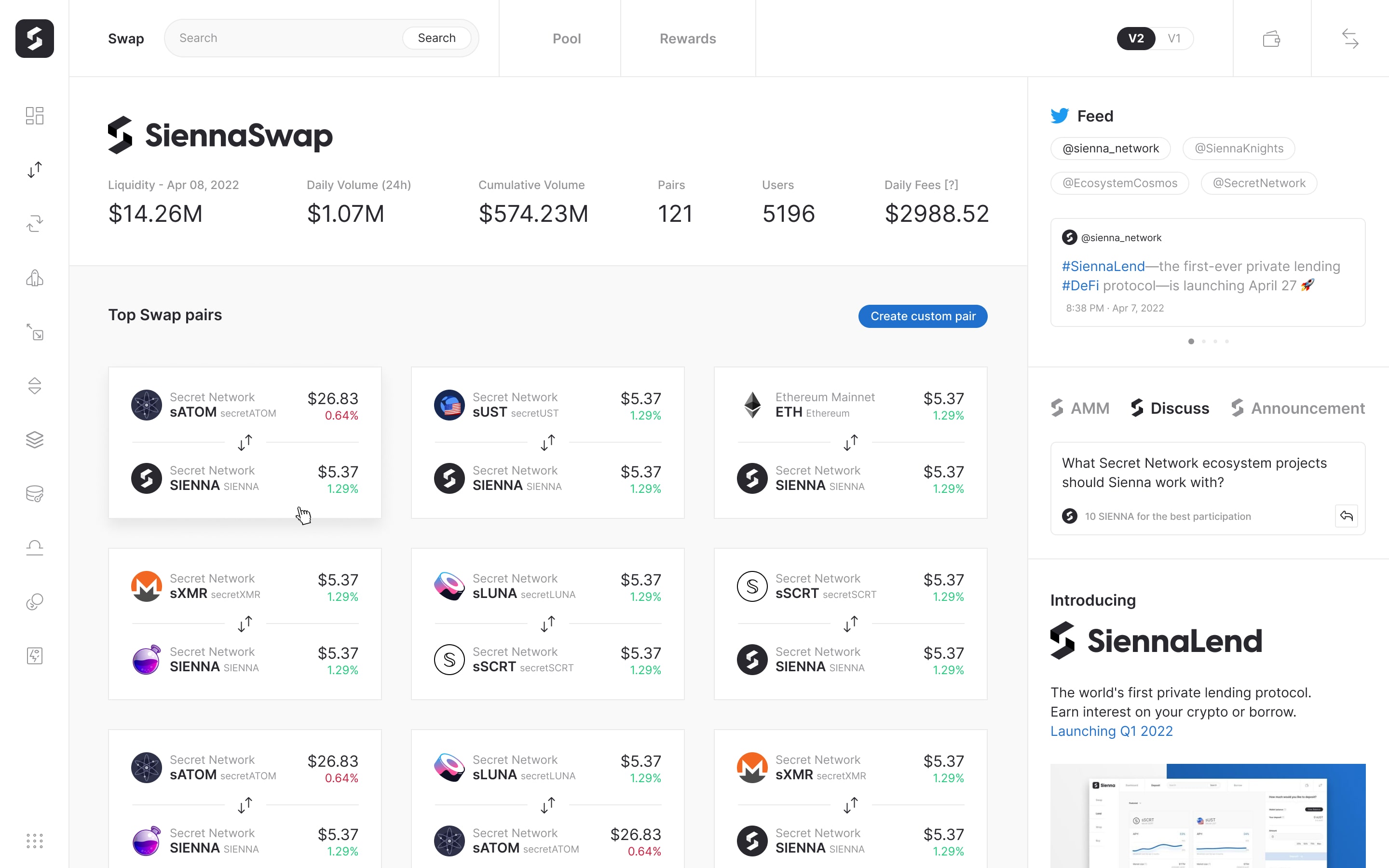Image resolution: width=1389 pixels, height=868 pixels.
Task: Click the swap arrows on the ETH/SIENNA pair
Action: (x=851, y=442)
